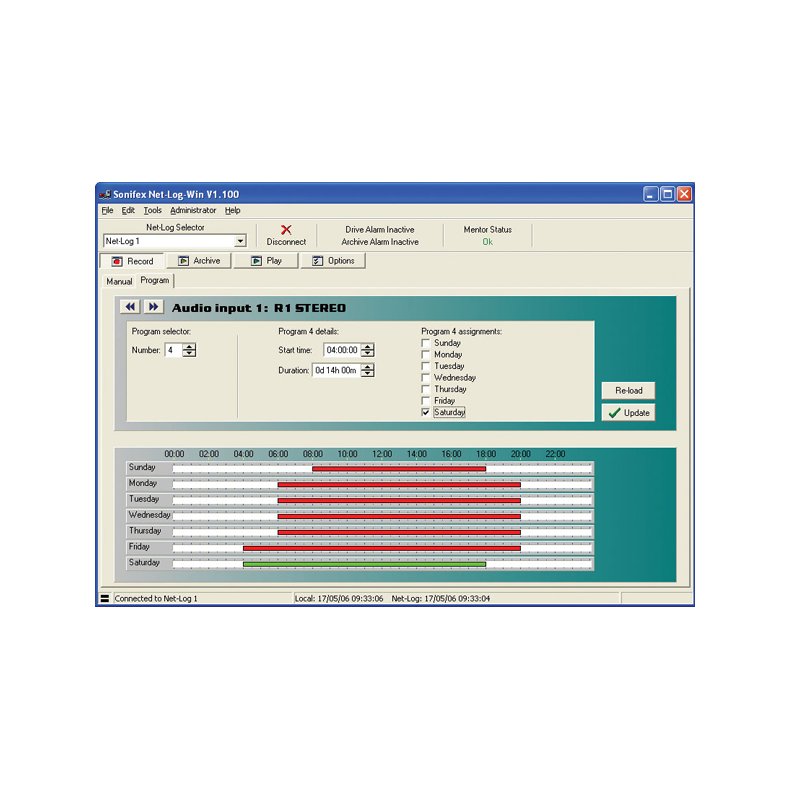790x790 pixels.
Task: Click the Duration field
Action: point(337,370)
